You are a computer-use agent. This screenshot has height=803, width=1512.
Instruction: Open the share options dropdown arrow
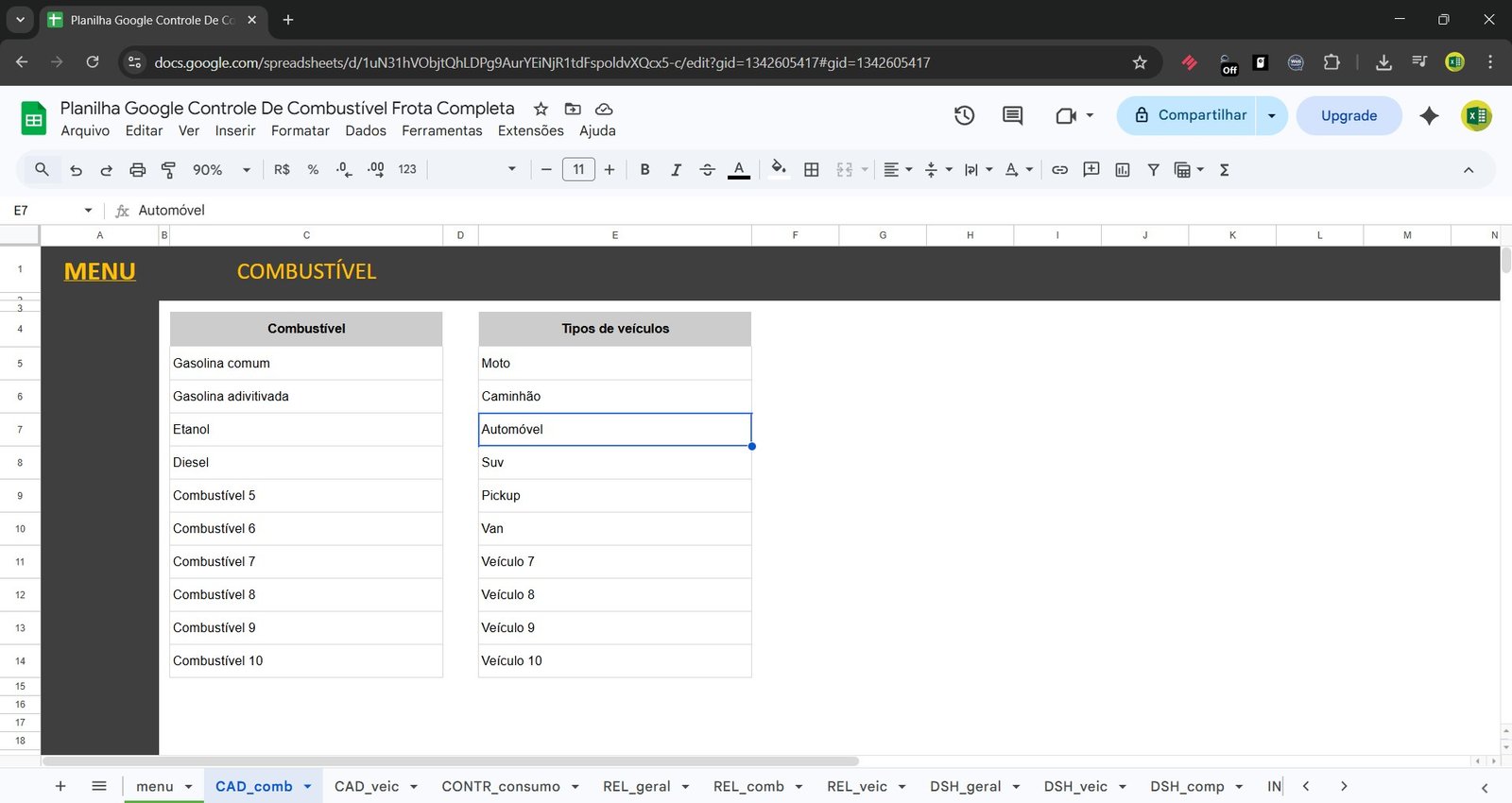tap(1272, 115)
